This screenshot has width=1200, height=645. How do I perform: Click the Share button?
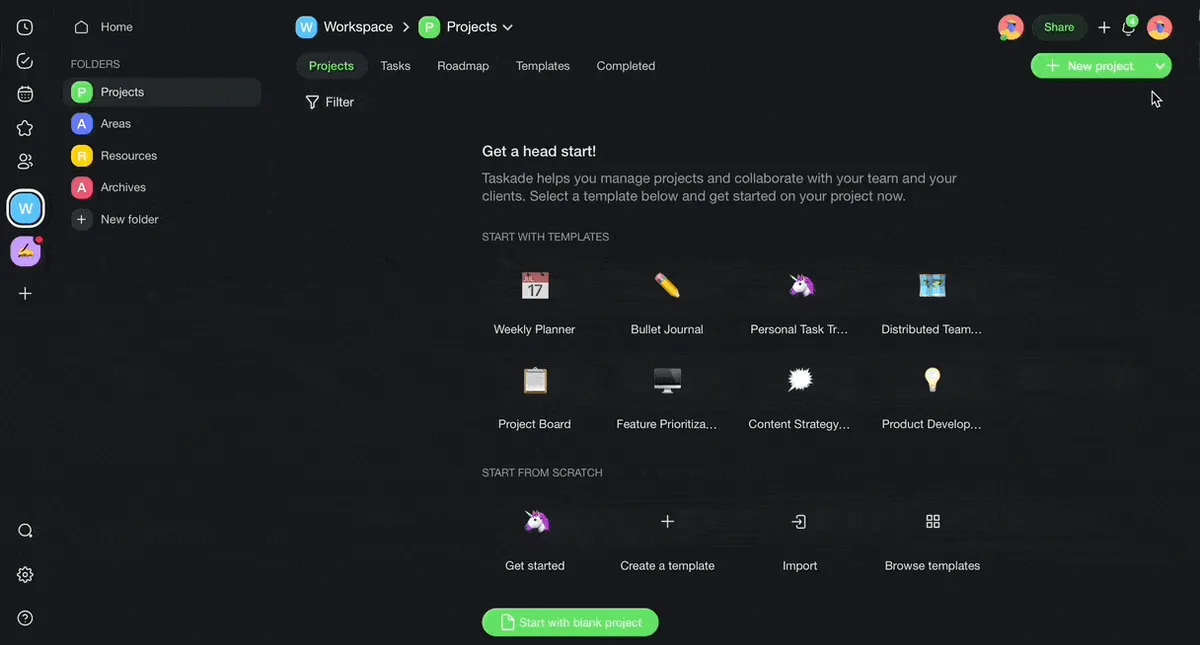tap(1059, 28)
